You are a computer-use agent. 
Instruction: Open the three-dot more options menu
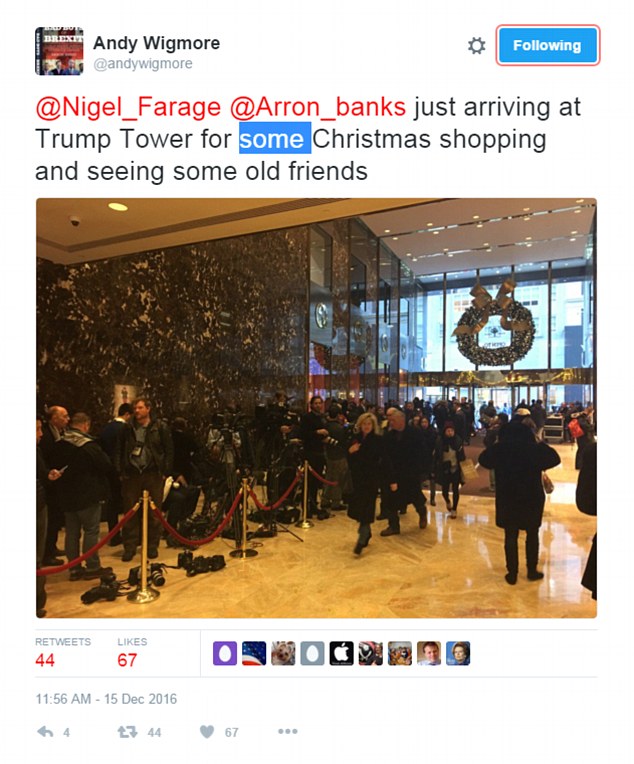tap(288, 731)
